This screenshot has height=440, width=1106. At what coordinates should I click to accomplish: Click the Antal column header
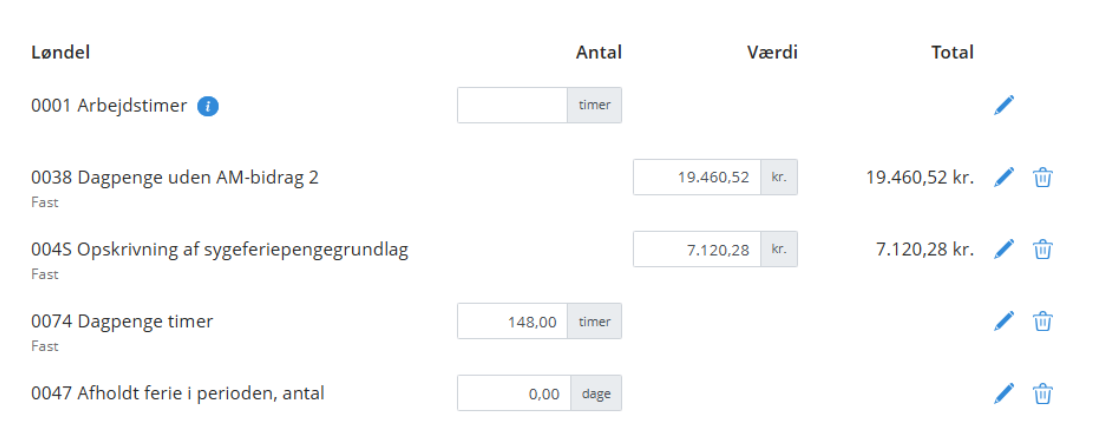[x=598, y=52]
